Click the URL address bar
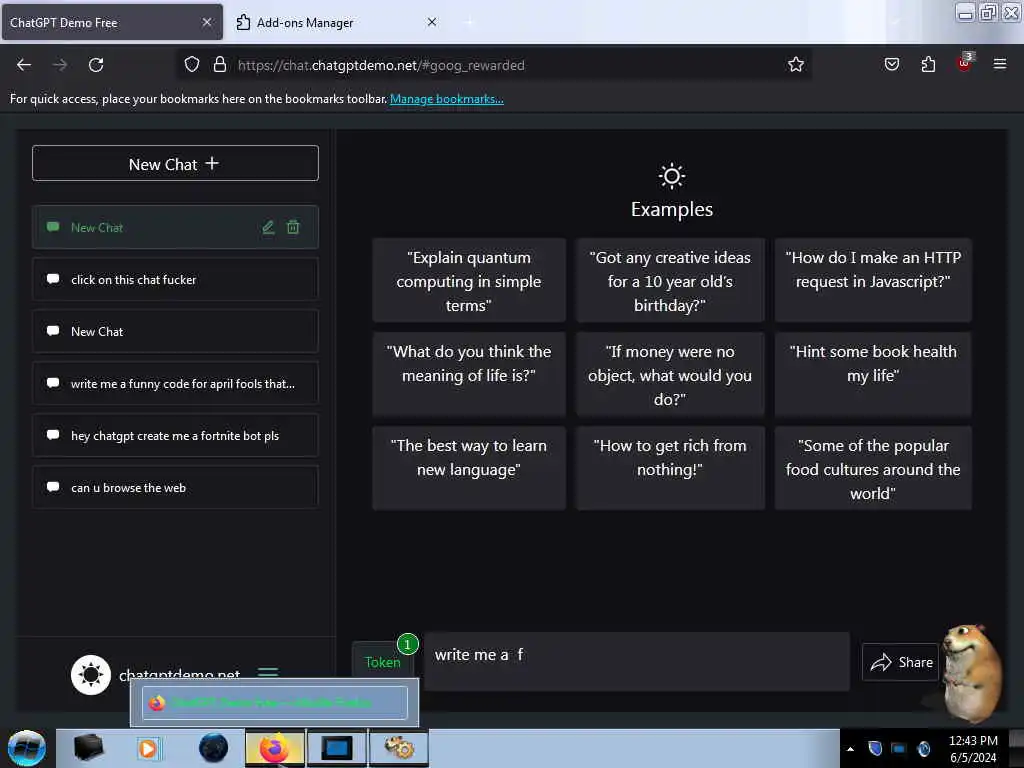The width and height of the screenshot is (1024, 768). point(496,65)
